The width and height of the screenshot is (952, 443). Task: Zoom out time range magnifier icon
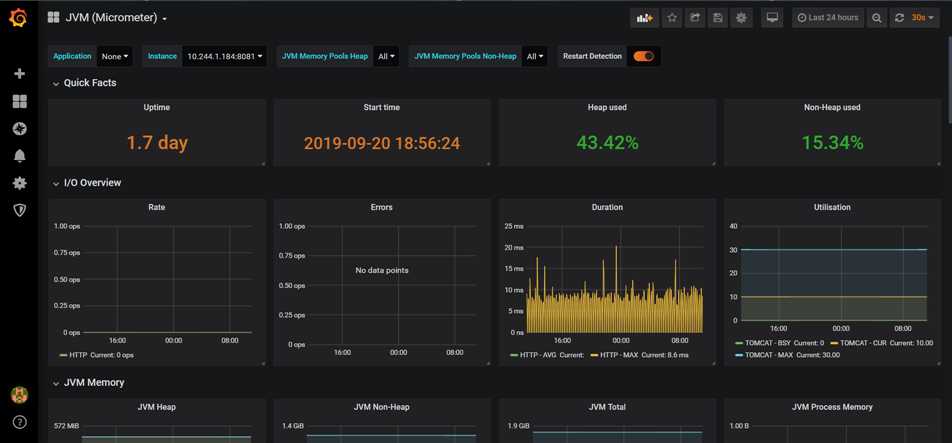click(x=877, y=18)
